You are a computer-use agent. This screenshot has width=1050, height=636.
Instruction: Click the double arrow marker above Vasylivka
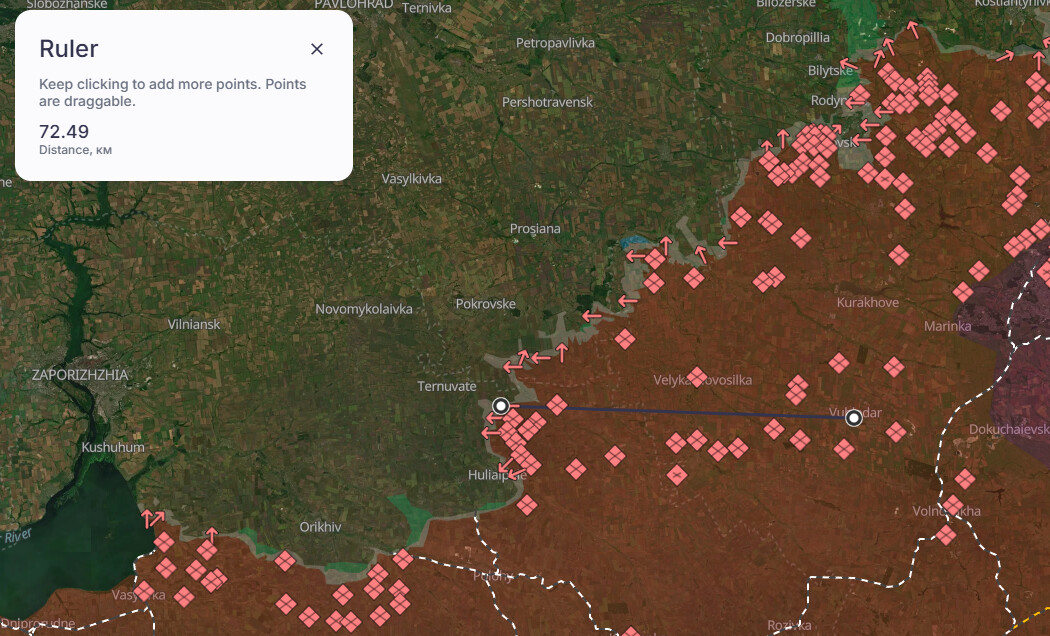[152, 518]
